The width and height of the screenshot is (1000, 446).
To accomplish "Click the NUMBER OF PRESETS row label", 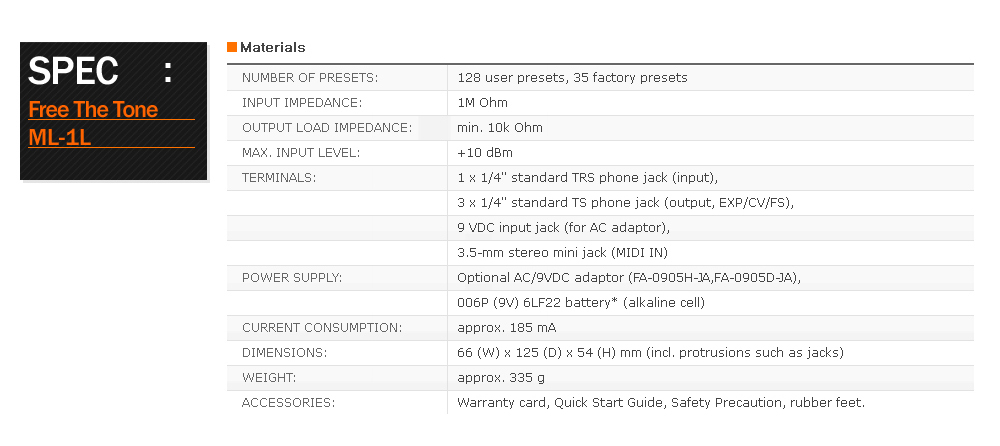I will click(310, 78).
